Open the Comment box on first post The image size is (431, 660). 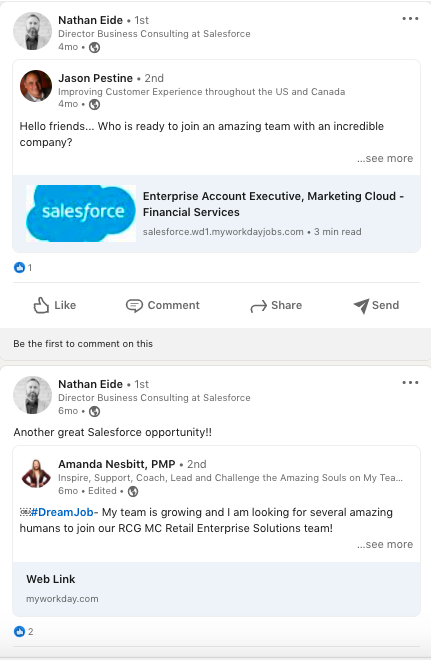(x=162, y=305)
